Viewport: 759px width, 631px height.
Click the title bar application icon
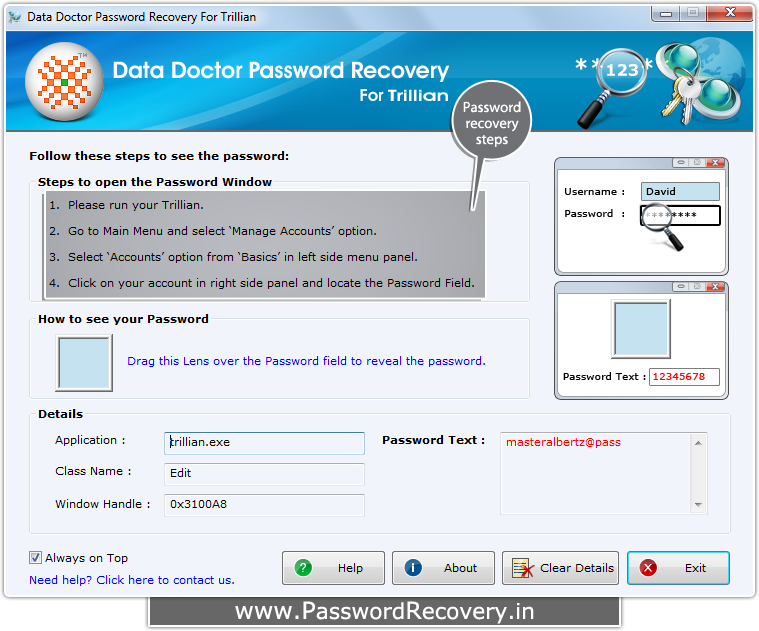point(15,17)
